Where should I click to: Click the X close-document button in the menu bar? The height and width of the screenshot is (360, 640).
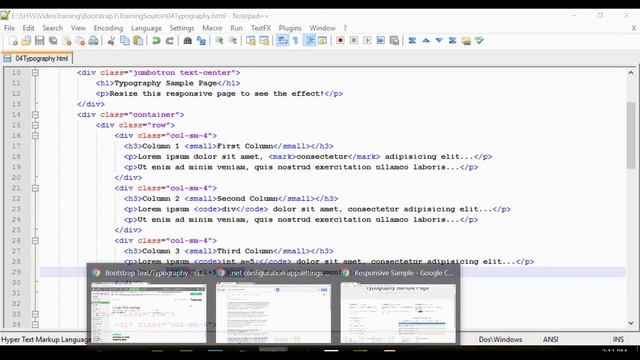coord(633,28)
